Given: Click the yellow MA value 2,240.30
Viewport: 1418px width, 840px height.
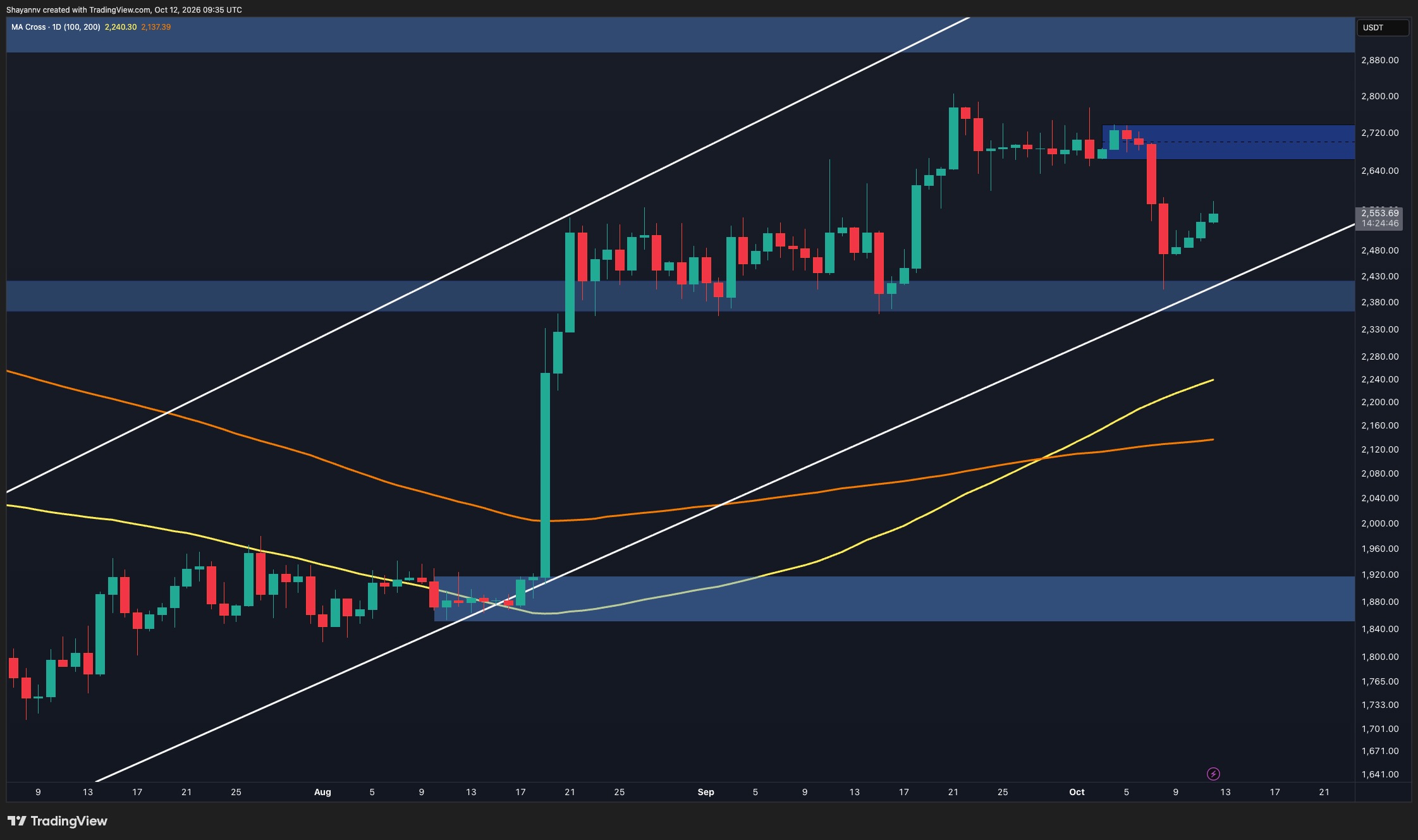Looking at the screenshot, I should coord(120,27).
